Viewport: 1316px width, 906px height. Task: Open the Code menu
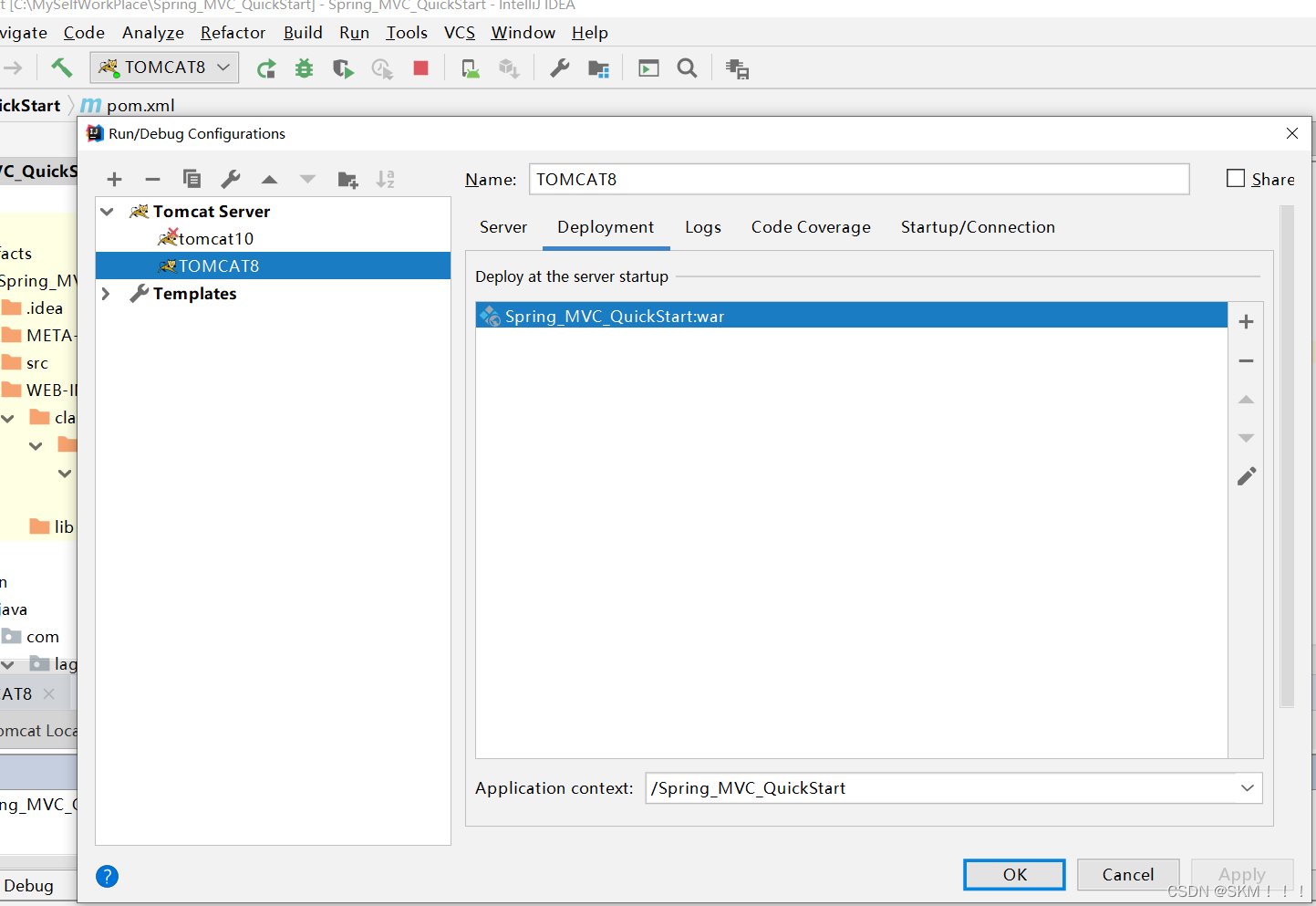pyautogui.click(x=84, y=33)
